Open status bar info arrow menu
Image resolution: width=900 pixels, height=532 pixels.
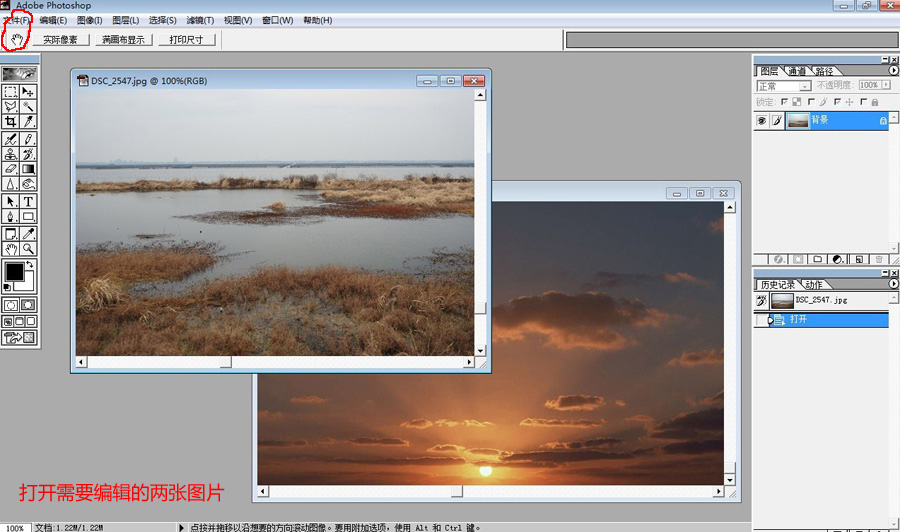(x=181, y=527)
